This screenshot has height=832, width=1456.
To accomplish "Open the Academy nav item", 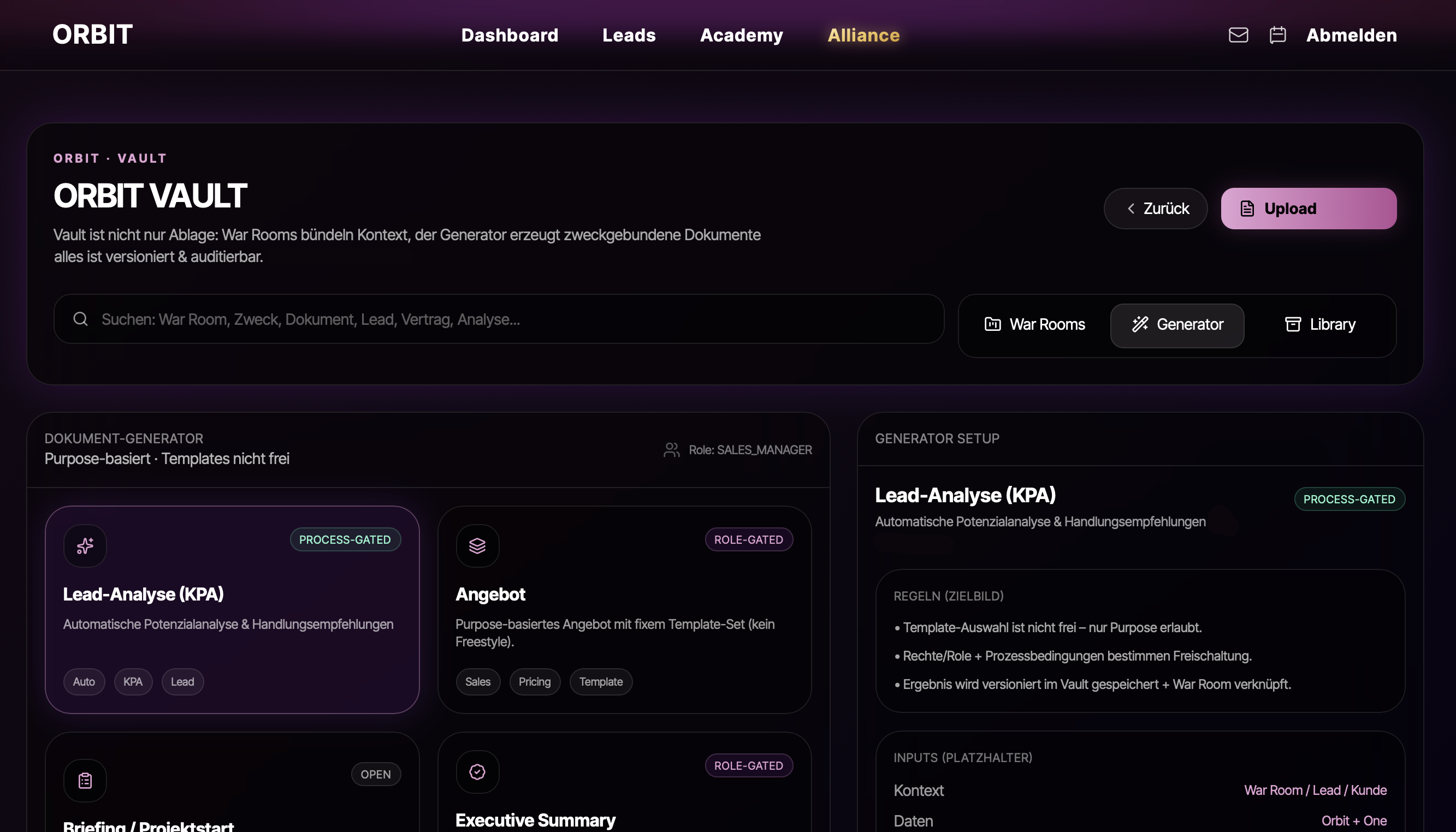I will (742, 35).
